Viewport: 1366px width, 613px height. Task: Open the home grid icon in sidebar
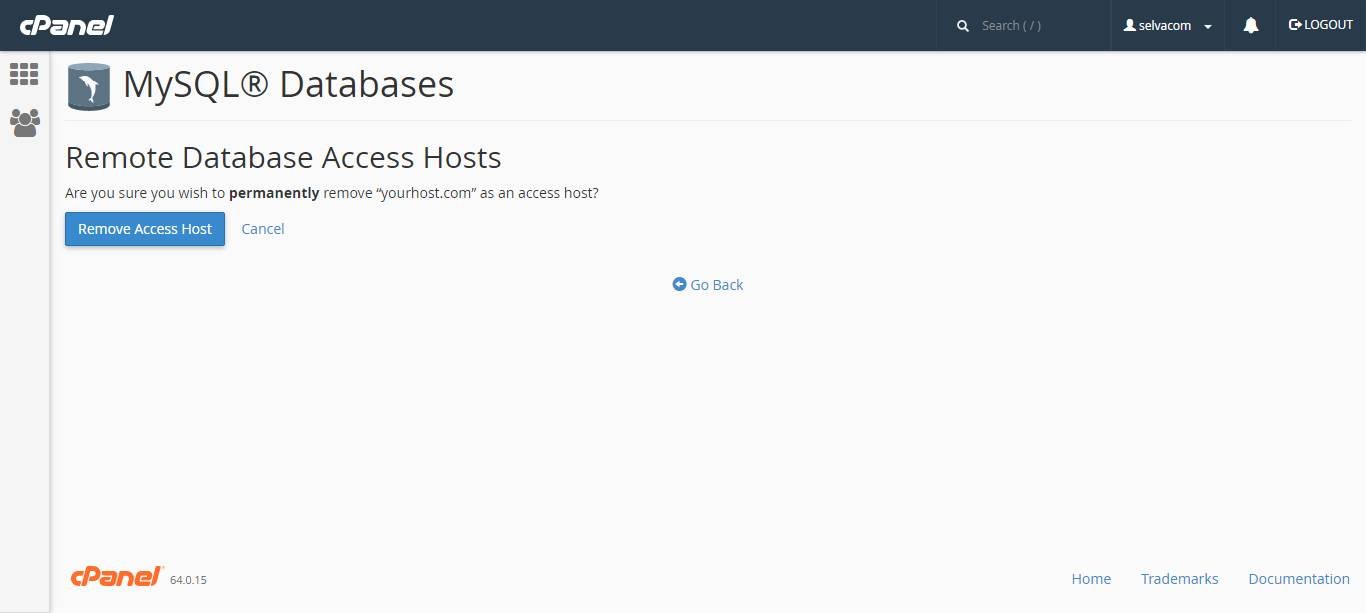click(24, 74)
